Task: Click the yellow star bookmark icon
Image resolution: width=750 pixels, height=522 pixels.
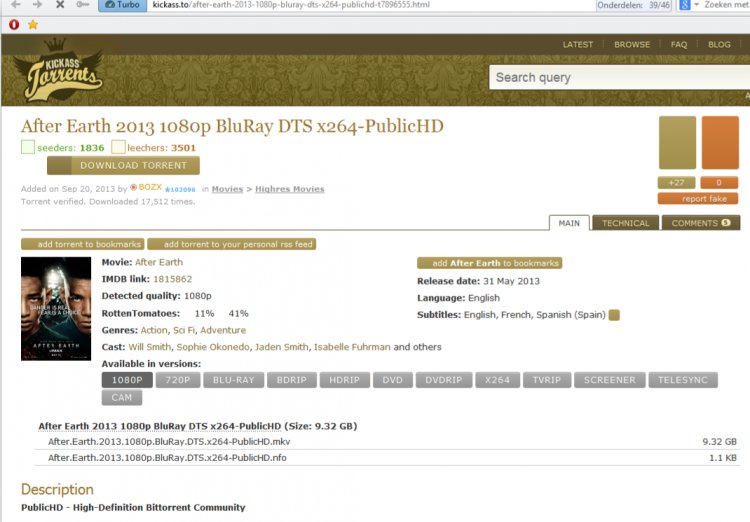Action: (x=33, y=24)
